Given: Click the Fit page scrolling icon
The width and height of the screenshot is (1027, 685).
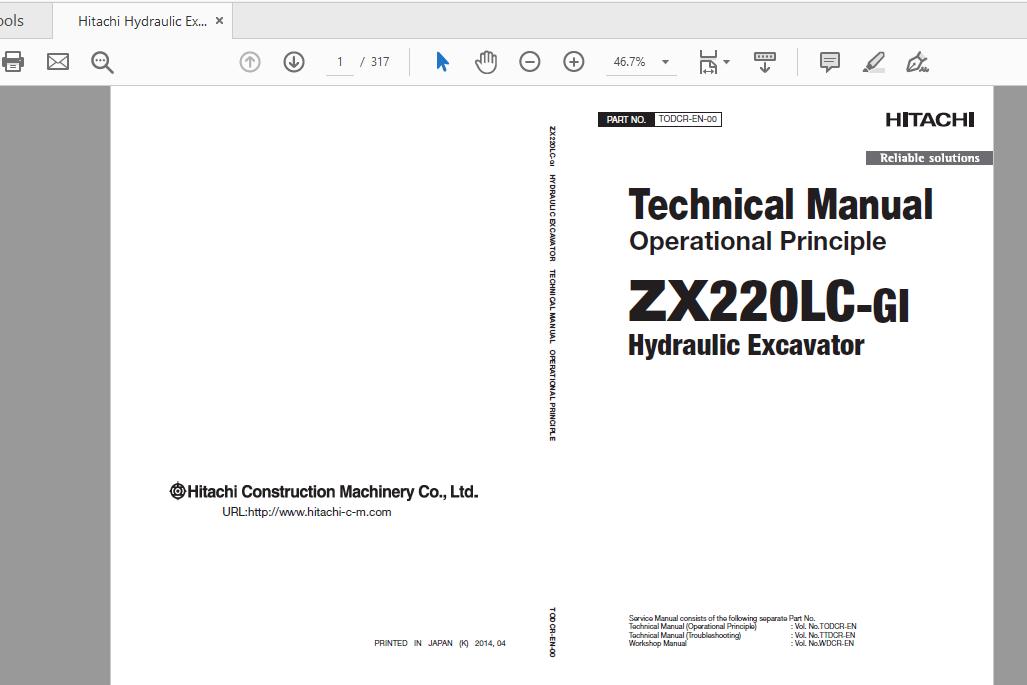Looking at the screenshot, I should pos(708,62).
